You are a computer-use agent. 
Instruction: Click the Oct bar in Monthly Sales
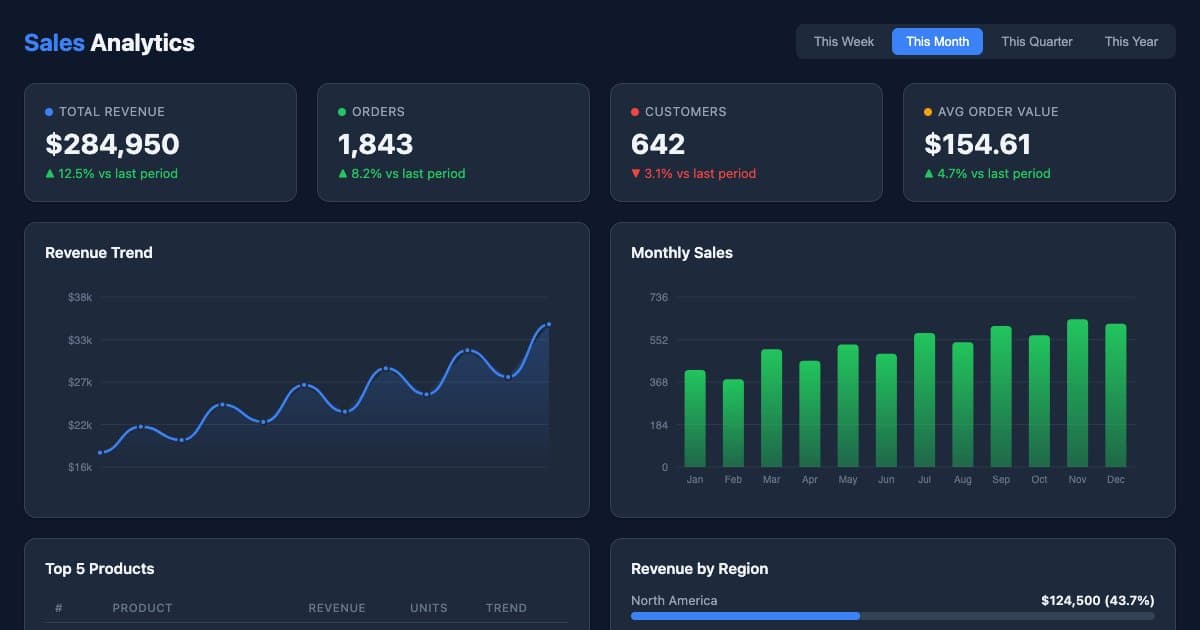point(1039,401)
